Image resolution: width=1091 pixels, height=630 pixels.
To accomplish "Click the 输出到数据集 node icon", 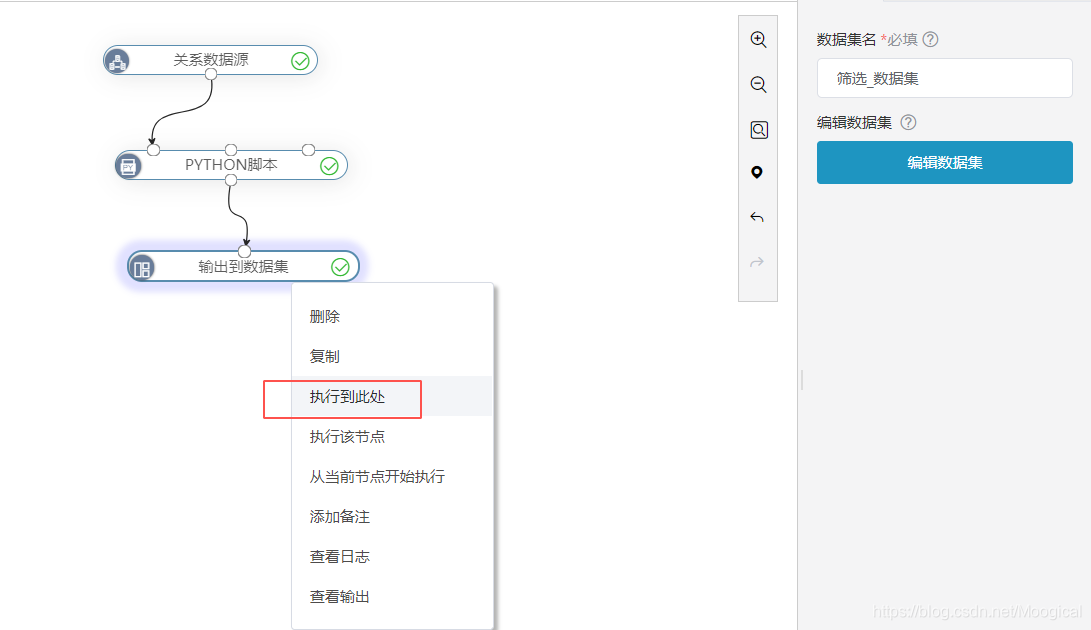I will [141, 268].
